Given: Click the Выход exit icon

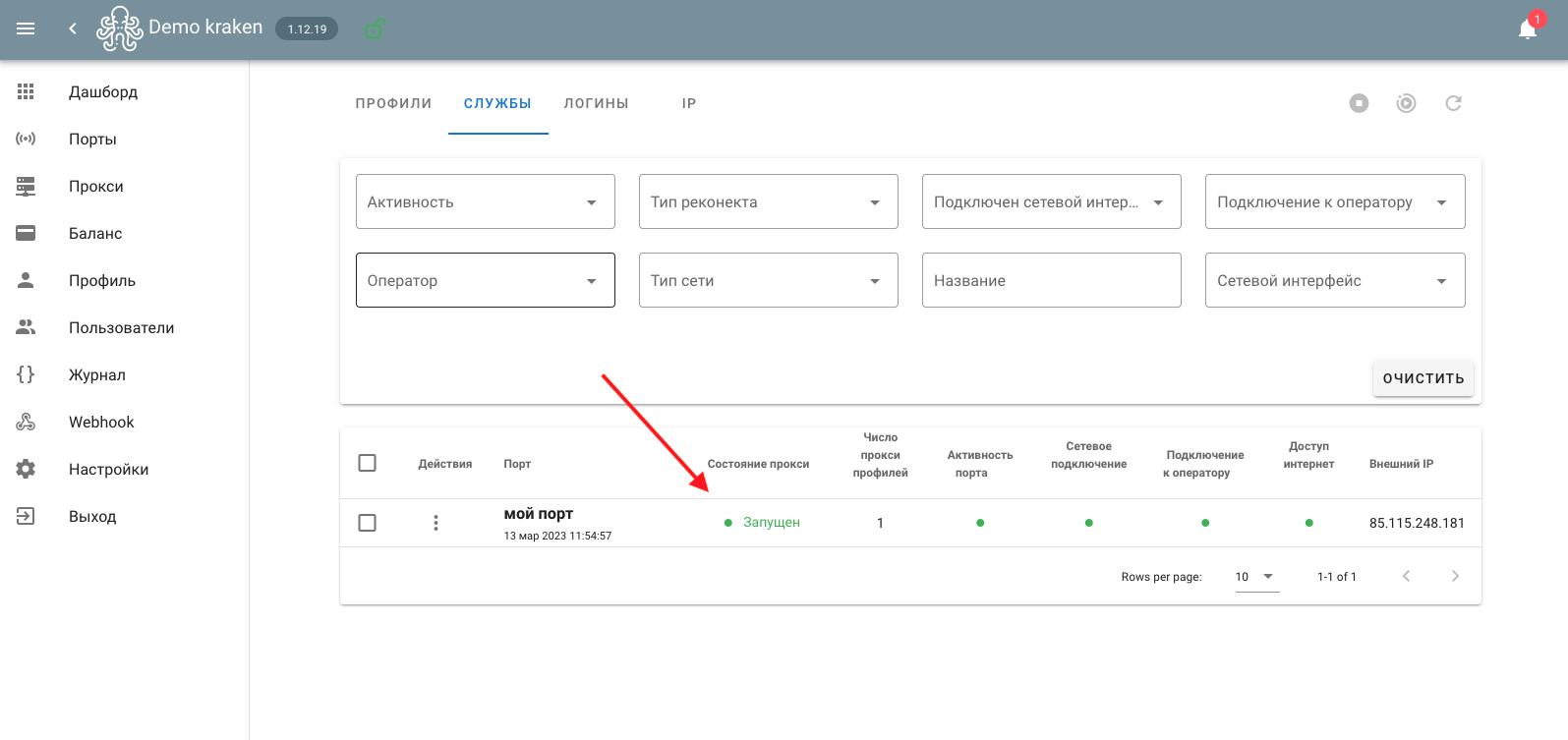Looking at the screenshot, I should pos(26,516).
